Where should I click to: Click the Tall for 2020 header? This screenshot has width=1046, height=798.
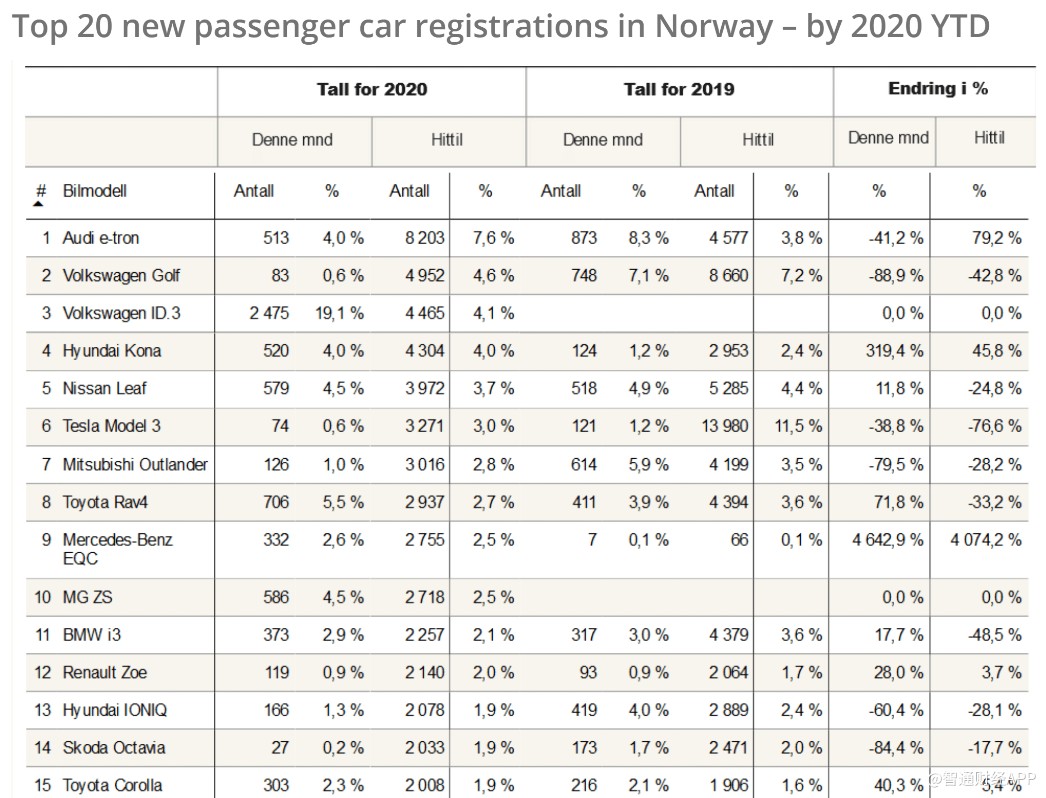372,89
